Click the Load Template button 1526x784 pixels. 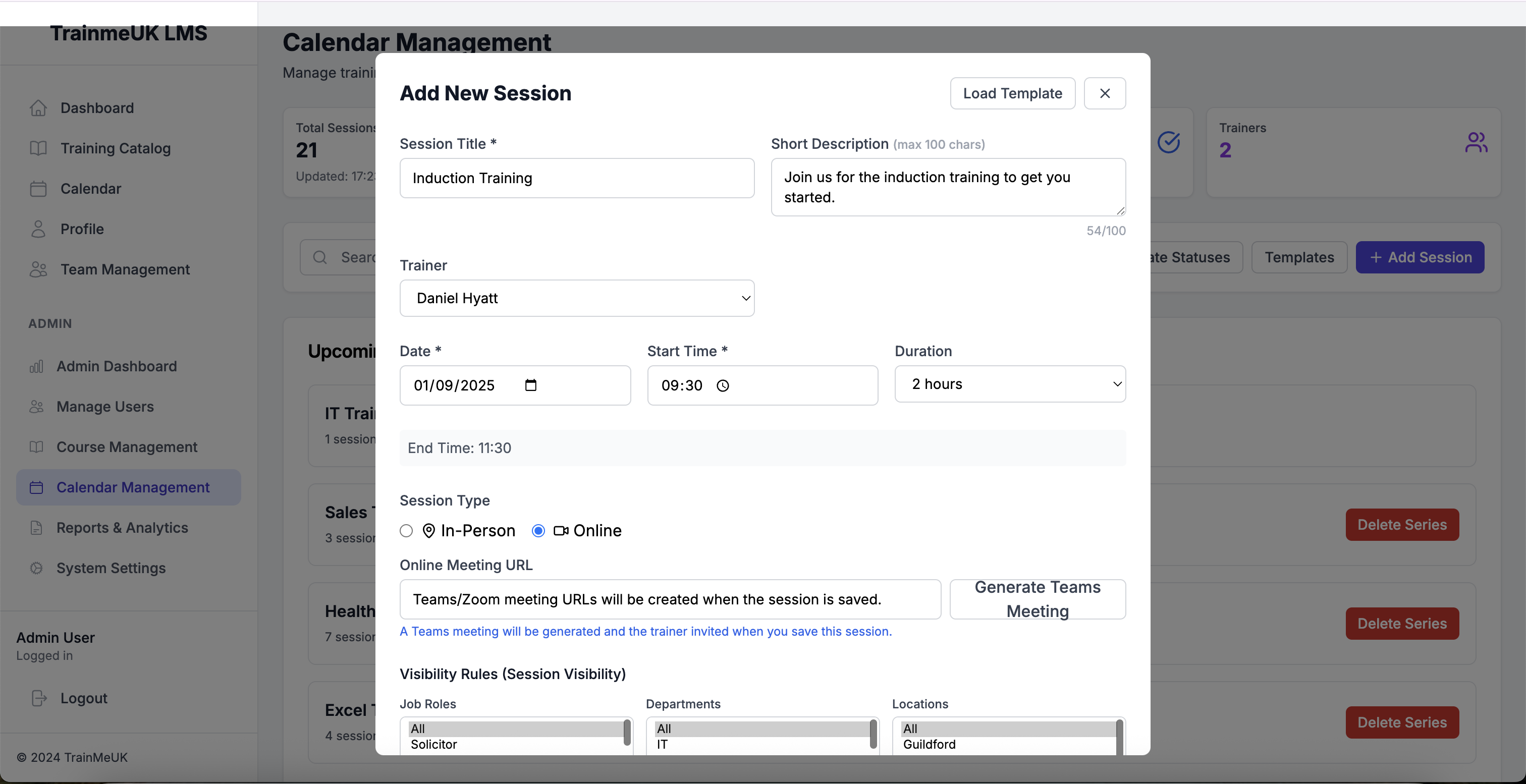click(x=1012, y=93)
